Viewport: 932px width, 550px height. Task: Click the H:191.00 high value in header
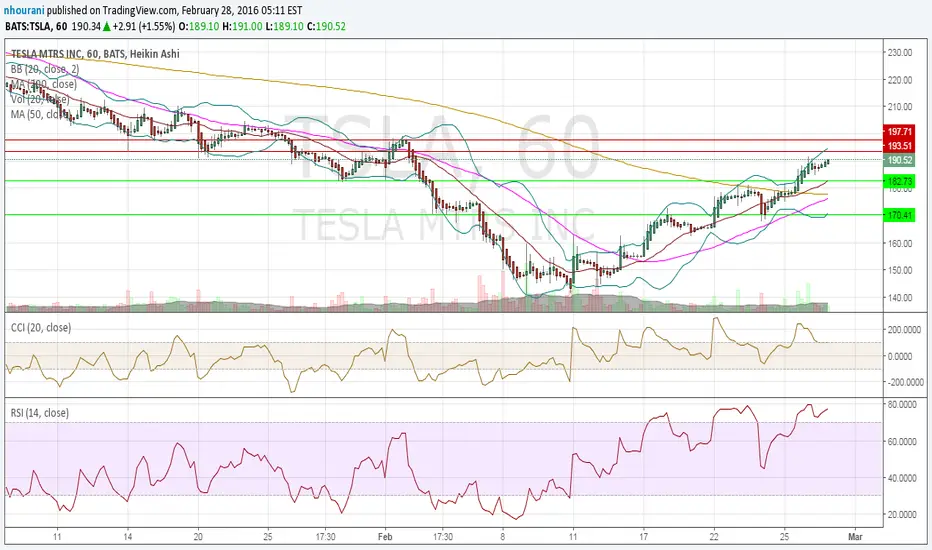pyautogui.click(x=242, y=27)
